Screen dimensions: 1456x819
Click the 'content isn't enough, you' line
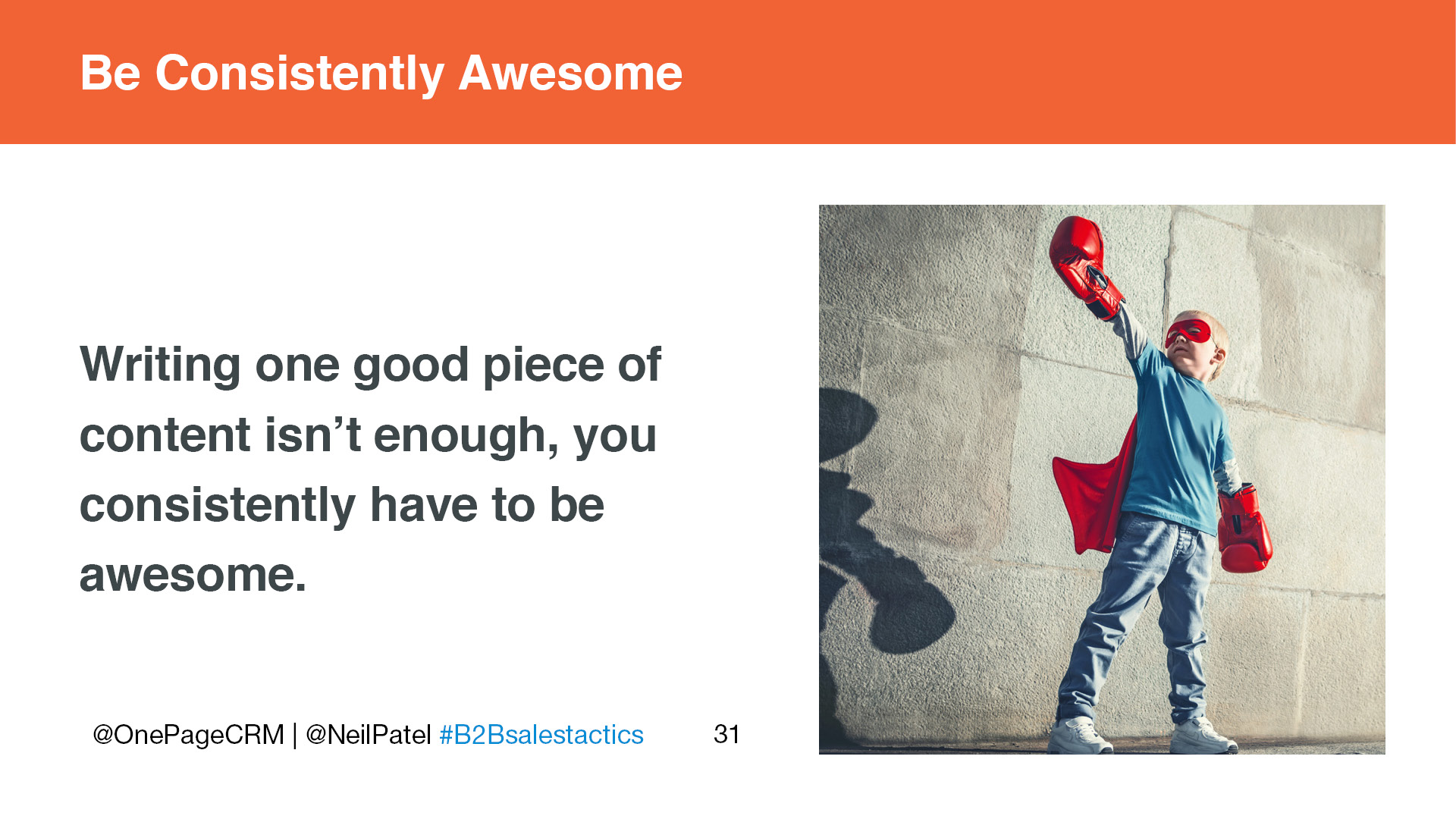(369, 435)
